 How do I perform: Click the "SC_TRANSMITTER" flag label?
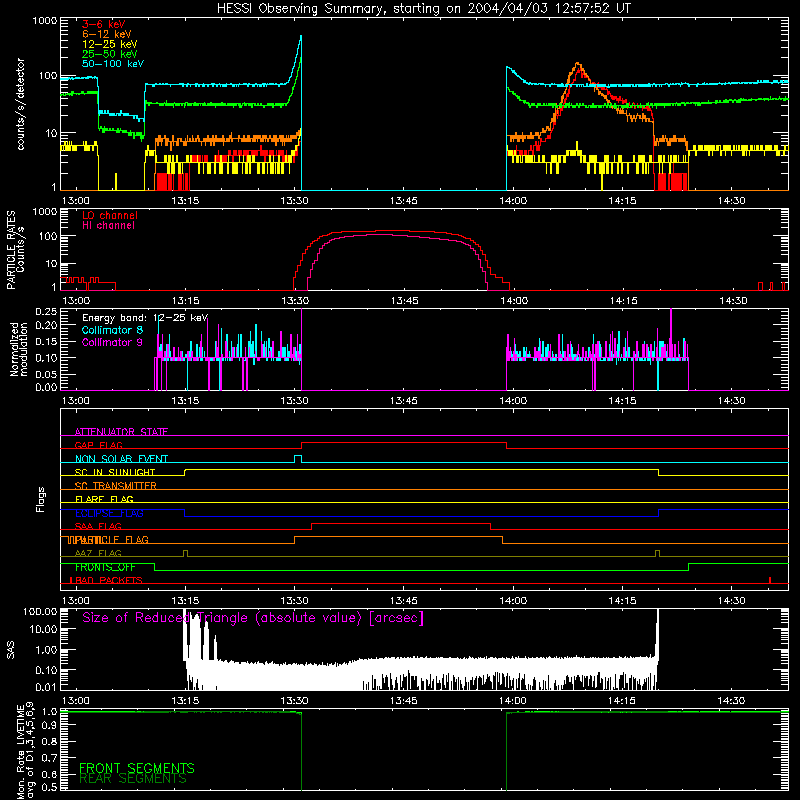pyautogui.click(x=115, y=485)
